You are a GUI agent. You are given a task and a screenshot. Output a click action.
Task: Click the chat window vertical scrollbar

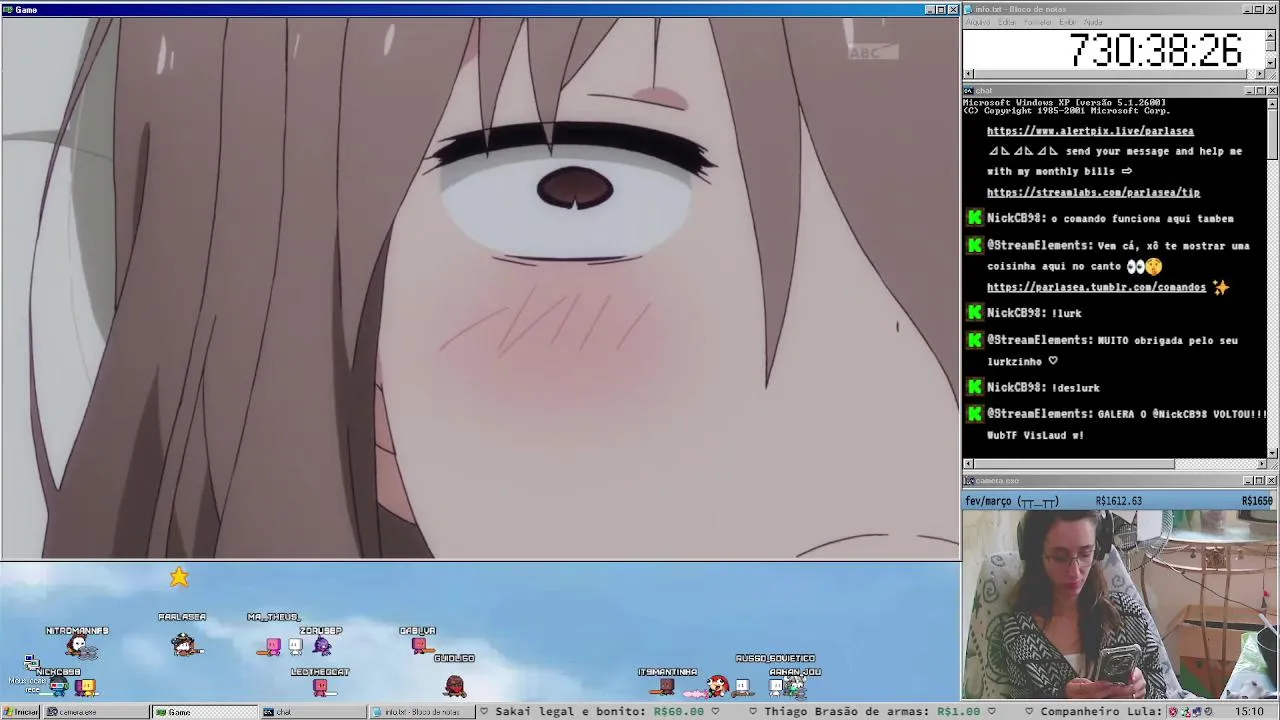1272,278
